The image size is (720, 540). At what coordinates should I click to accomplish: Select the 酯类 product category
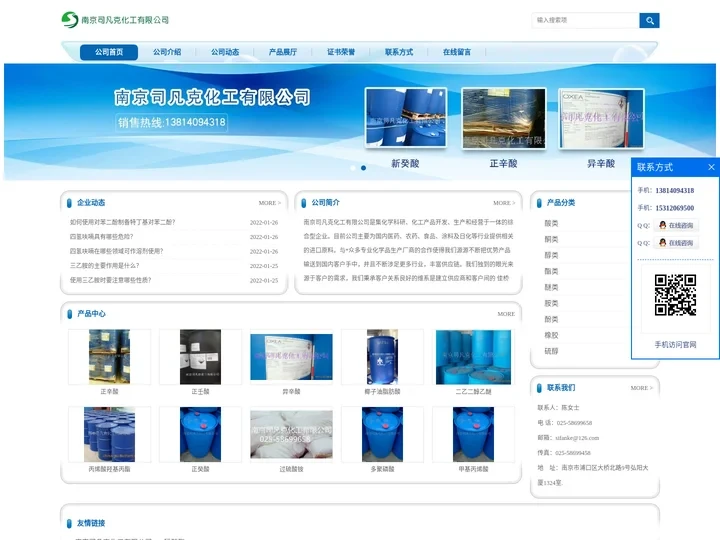tap(551, 271)
